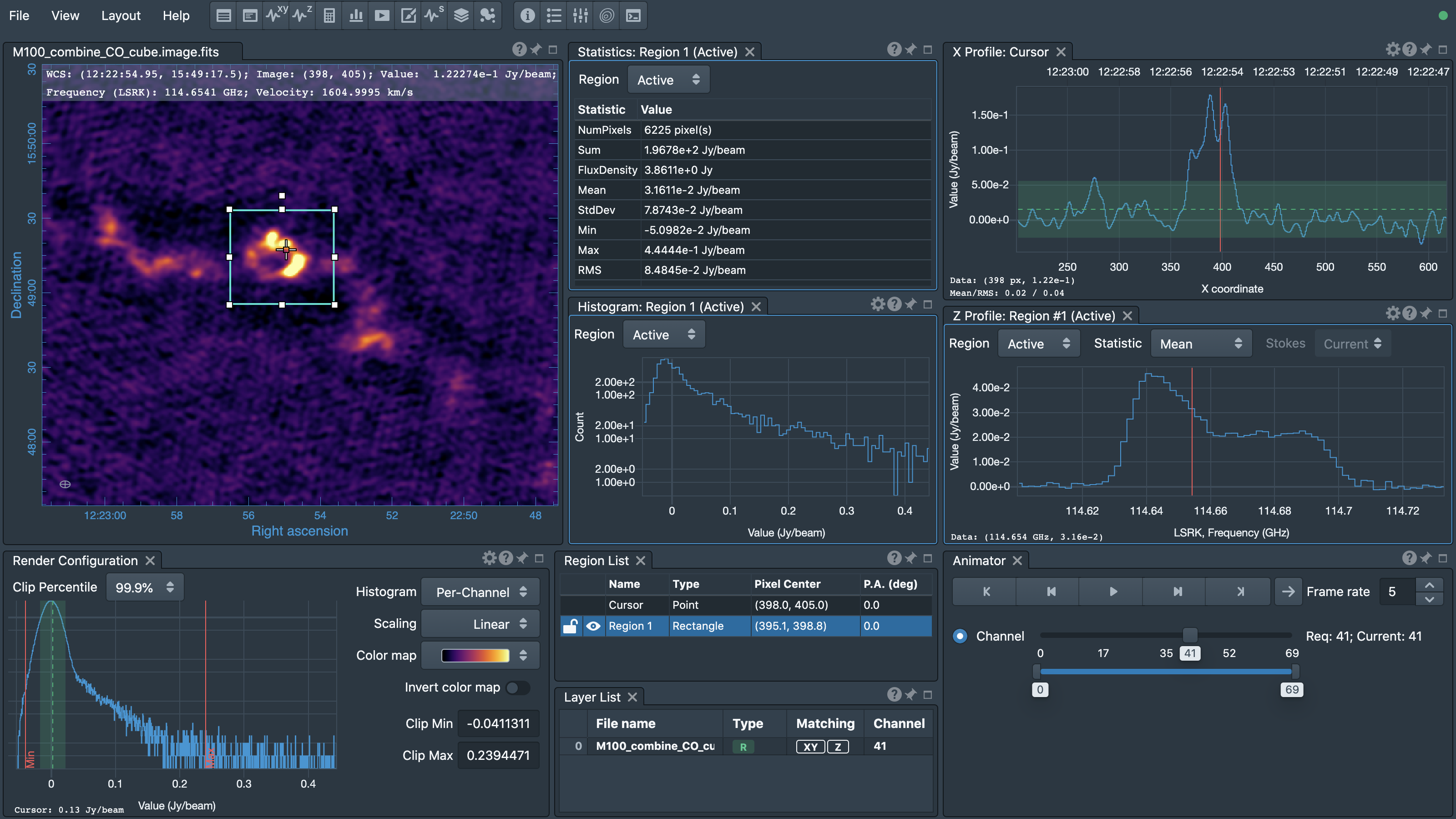Open the Color map dropdown
The height and width of the screenshot is (819, 1456).
click(x=480, y=656)
